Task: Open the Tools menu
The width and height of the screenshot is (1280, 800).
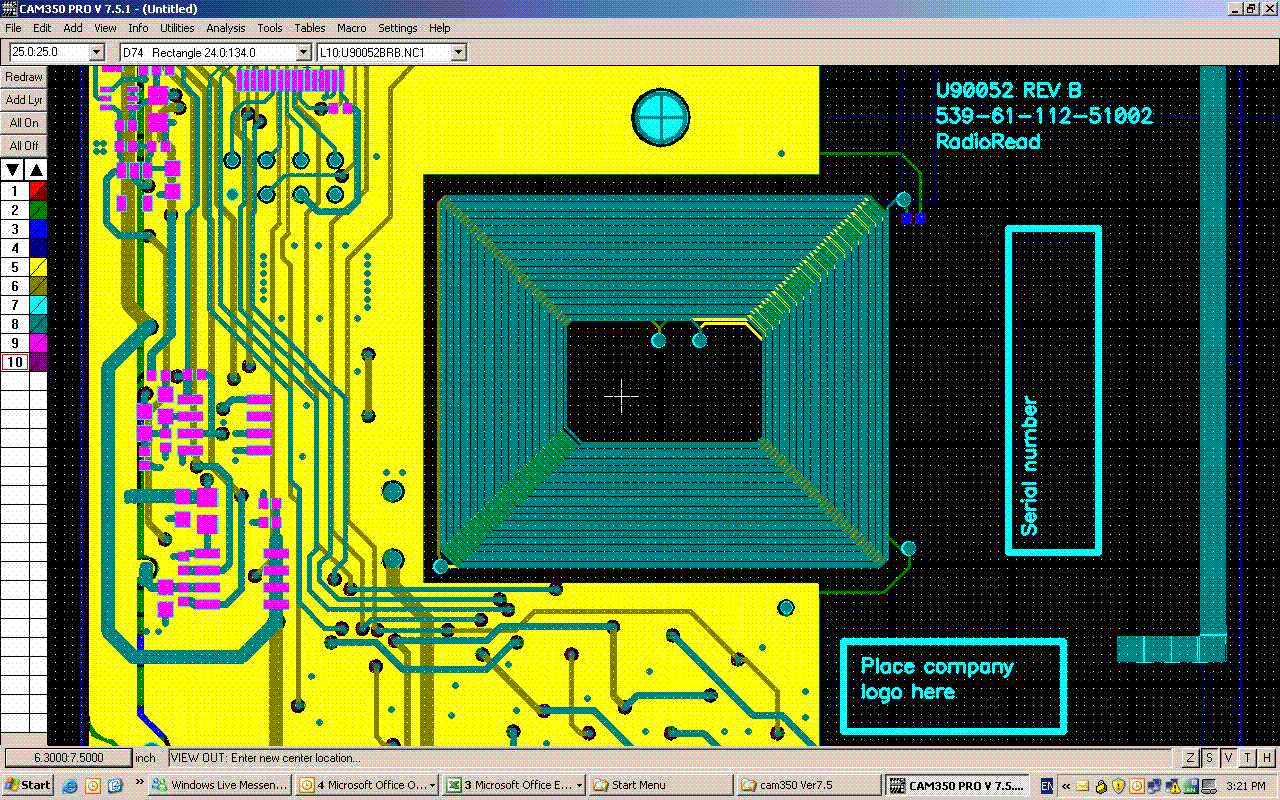Action: [270, 28]
